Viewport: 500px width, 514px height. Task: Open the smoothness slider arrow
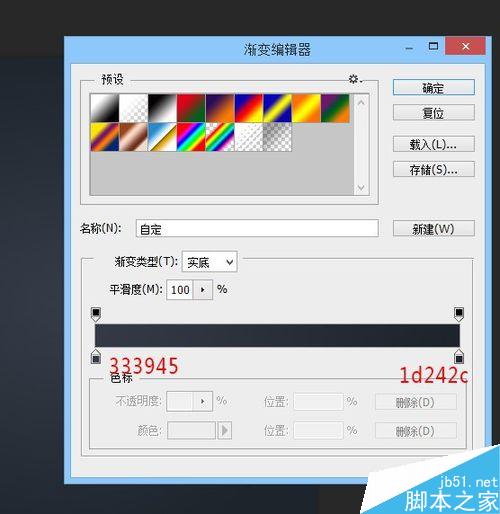point(202,290)
